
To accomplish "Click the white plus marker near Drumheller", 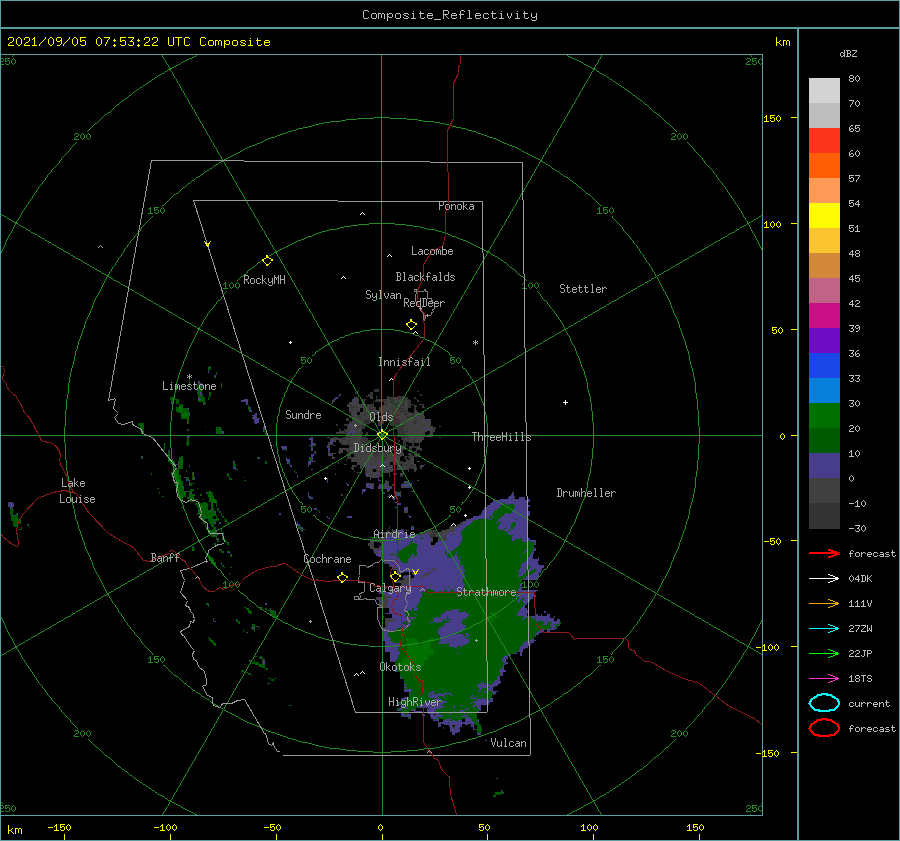I will pos(565,402).
